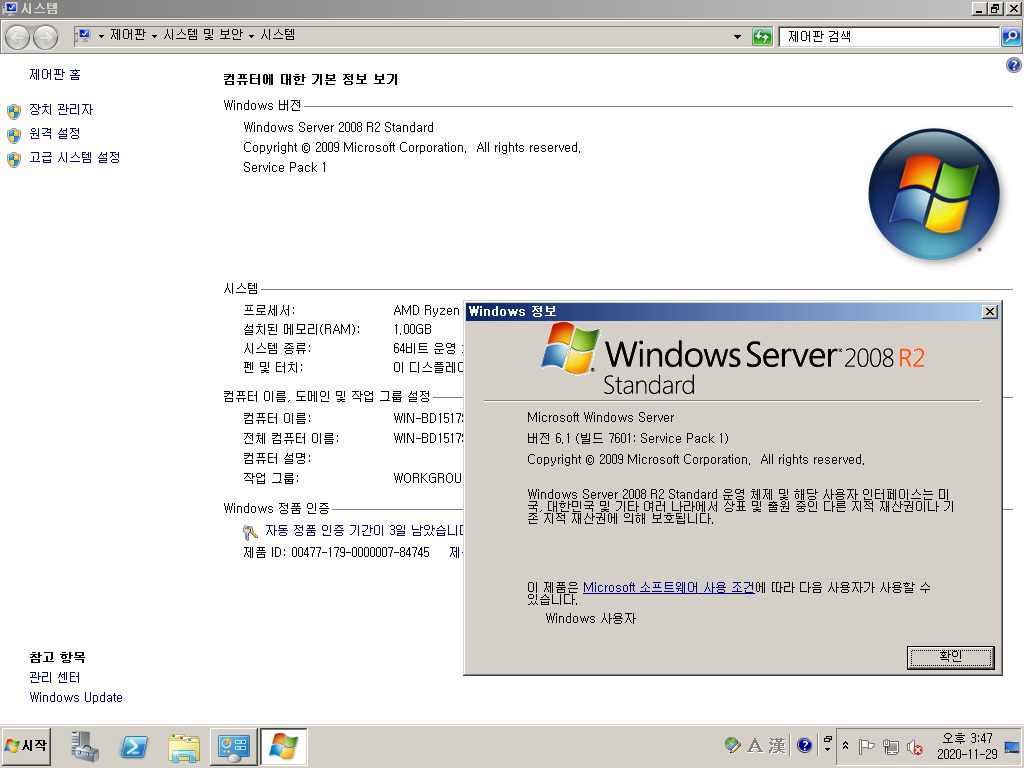Viewport: 1024px width, 768px height.
Task: Click the green refresh icon next to address bar
Action: point(762,37)
